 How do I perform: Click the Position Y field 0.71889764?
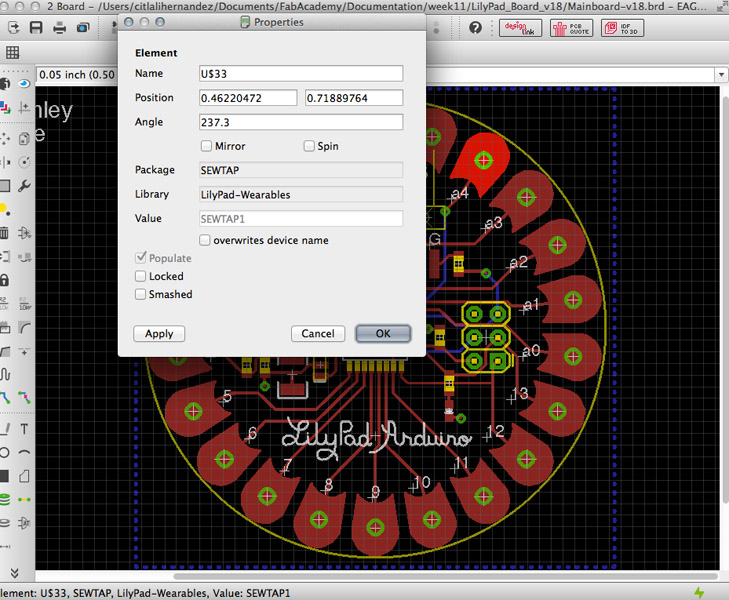coord(354,98)
